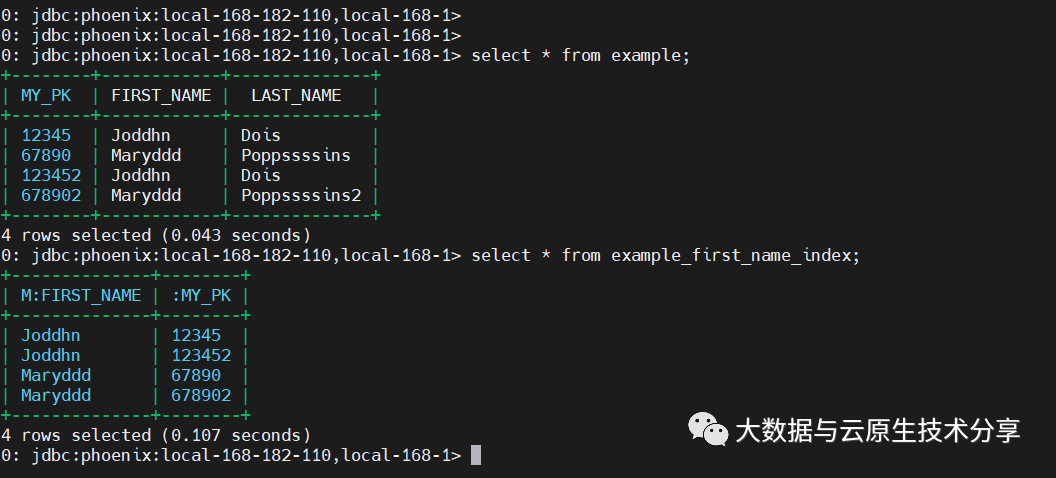Click the Dois cell in the first row
This screenshot has height=478, width=1056.
tap(261, 135)
